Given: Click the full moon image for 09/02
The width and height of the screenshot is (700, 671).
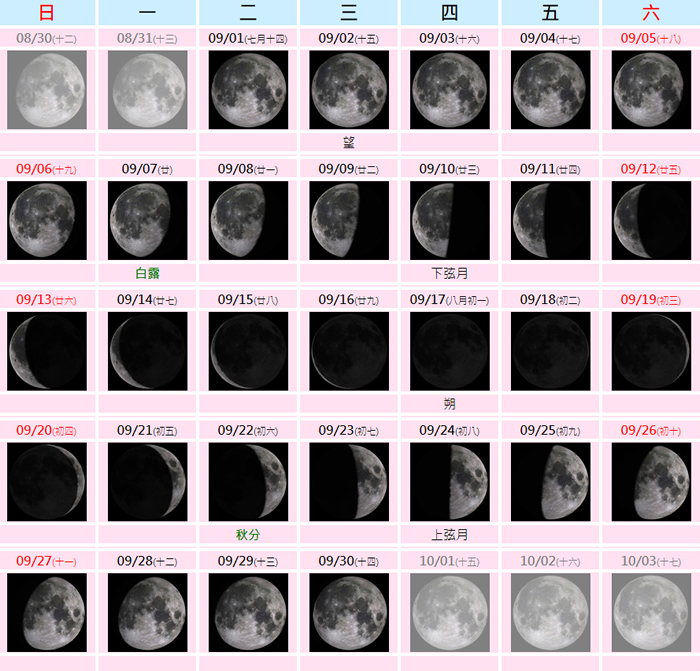Looking at the screenshot, I should (349, 90).
